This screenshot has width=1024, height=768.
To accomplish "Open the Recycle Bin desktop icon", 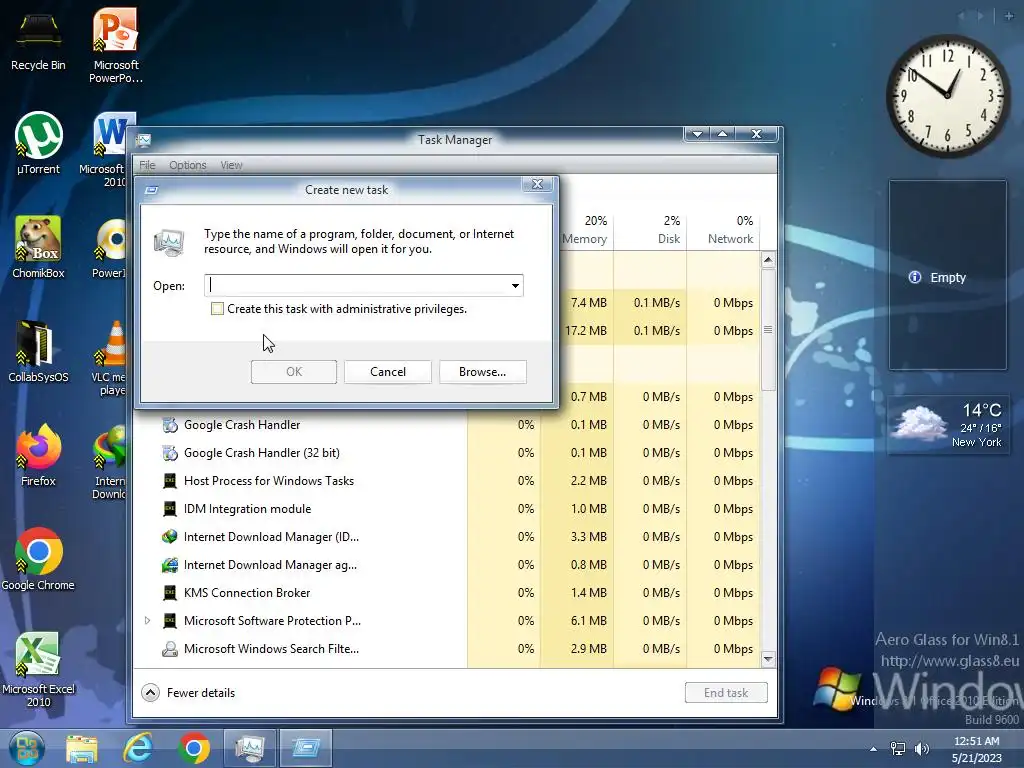I will coord(38,39).
